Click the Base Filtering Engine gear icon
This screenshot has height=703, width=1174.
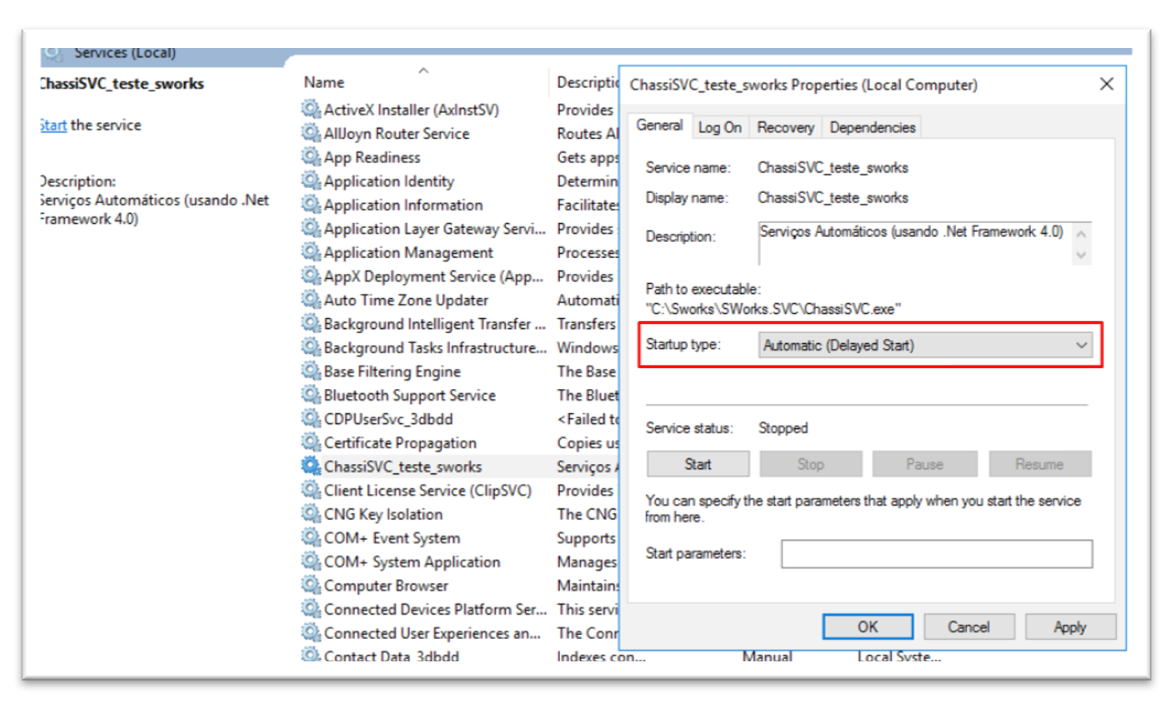tap(311, 371)
